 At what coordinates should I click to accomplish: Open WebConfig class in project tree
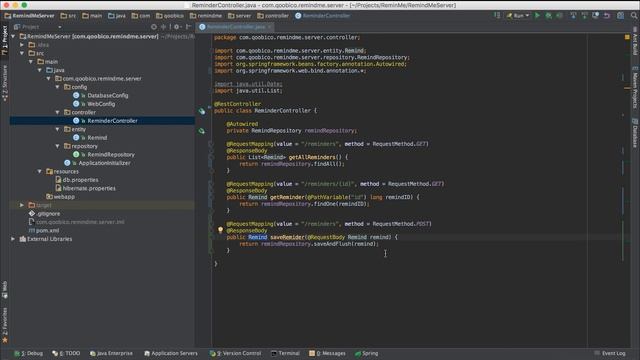point(94,104)
